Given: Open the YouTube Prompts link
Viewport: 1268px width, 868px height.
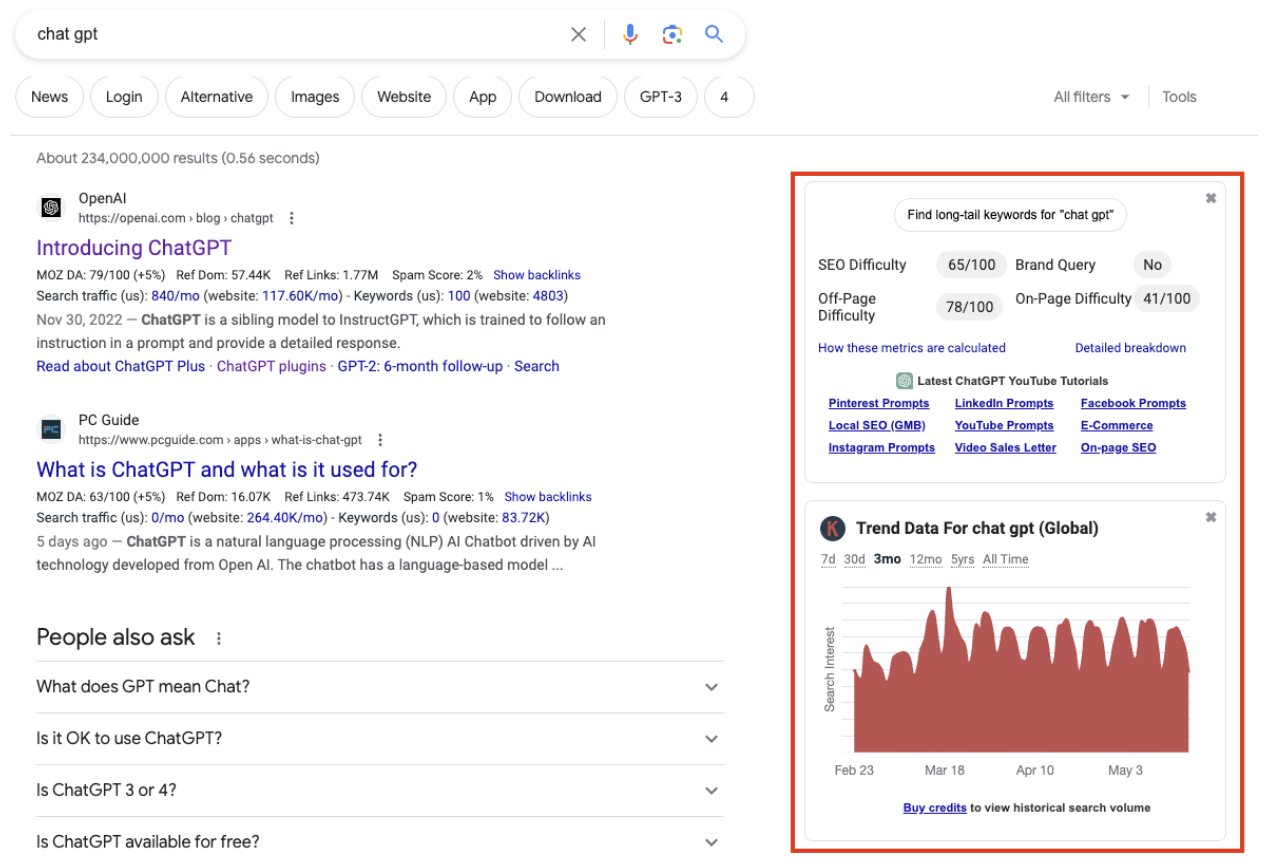Looking at the screenshot, I should (x=1004, y=426).
